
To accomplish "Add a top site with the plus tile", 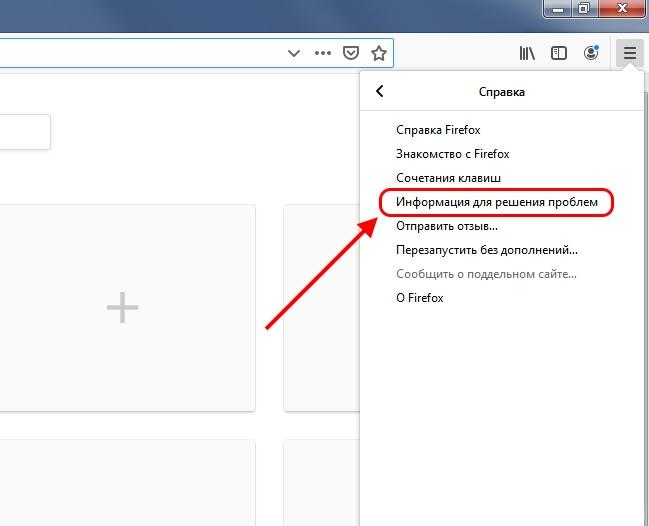I will [123, 308].
